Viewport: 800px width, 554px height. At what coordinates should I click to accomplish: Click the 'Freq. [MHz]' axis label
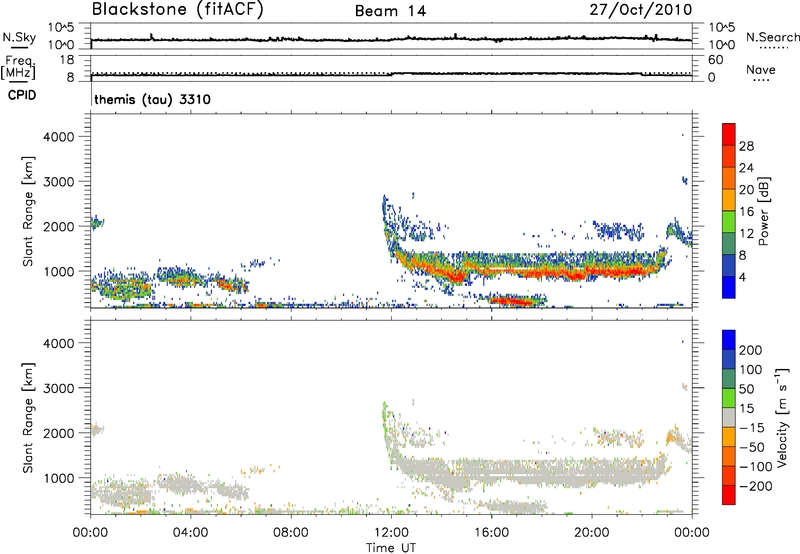18,68
